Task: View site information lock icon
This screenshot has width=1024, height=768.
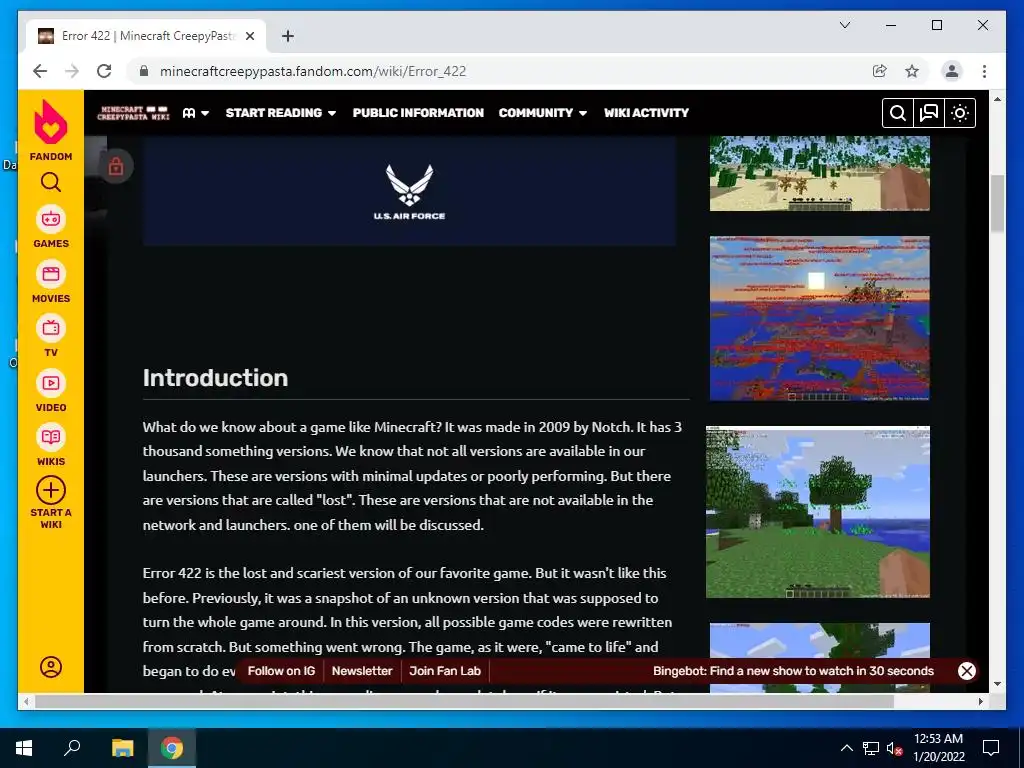Action: tap(144, 71)
